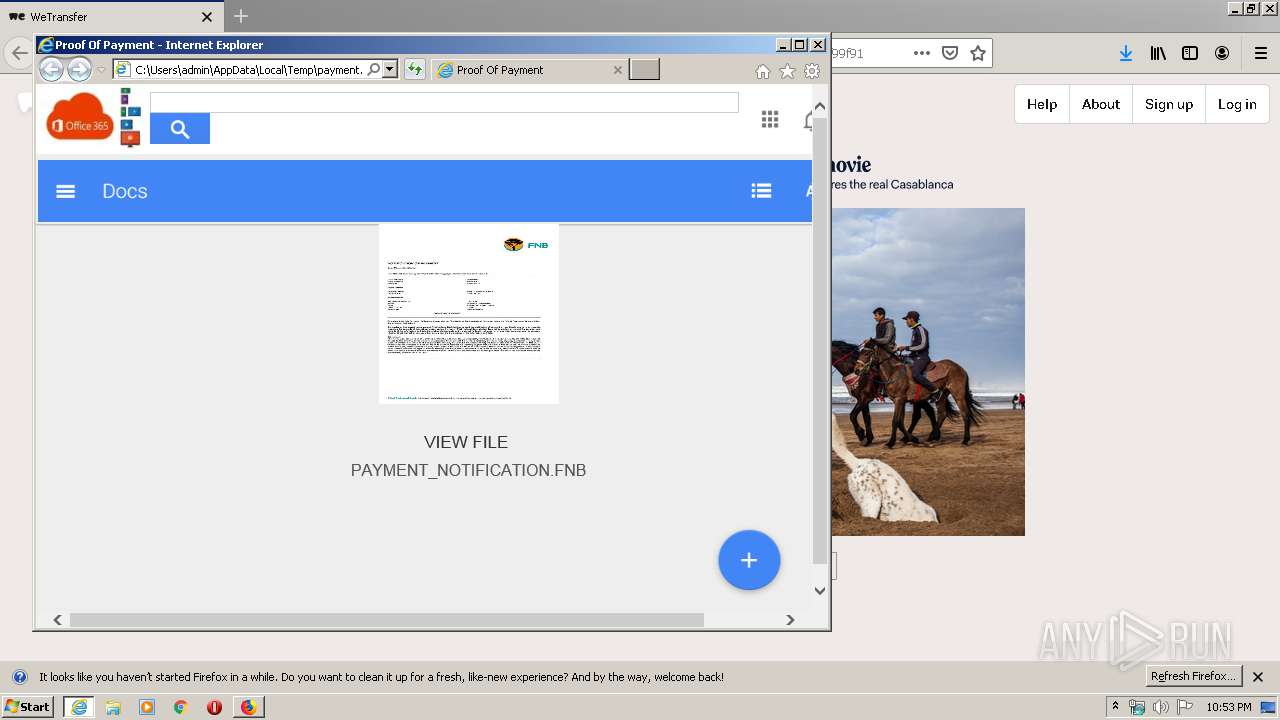This screenshot has width=1280, height=720.
Task: Click scroll right arrow at page bottom
Action: pos(790,620)
